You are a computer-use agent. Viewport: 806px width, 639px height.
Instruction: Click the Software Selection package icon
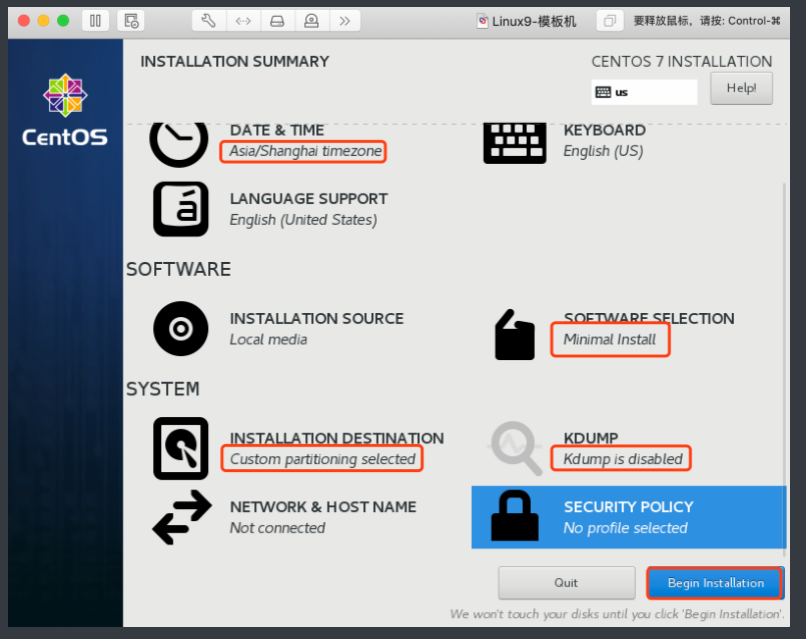point(515,335)
